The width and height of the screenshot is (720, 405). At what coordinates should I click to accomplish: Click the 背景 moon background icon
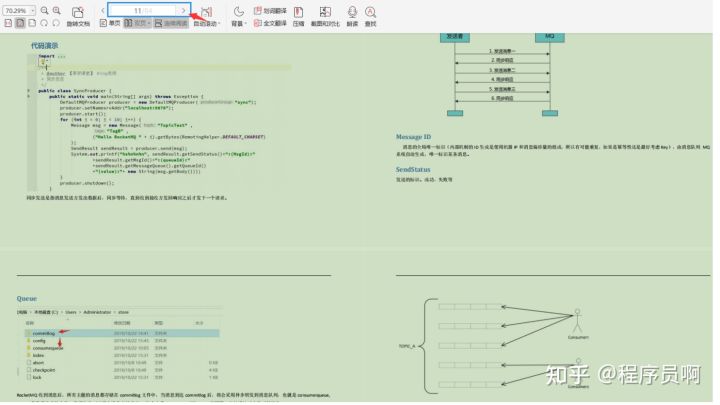[238, 11]
